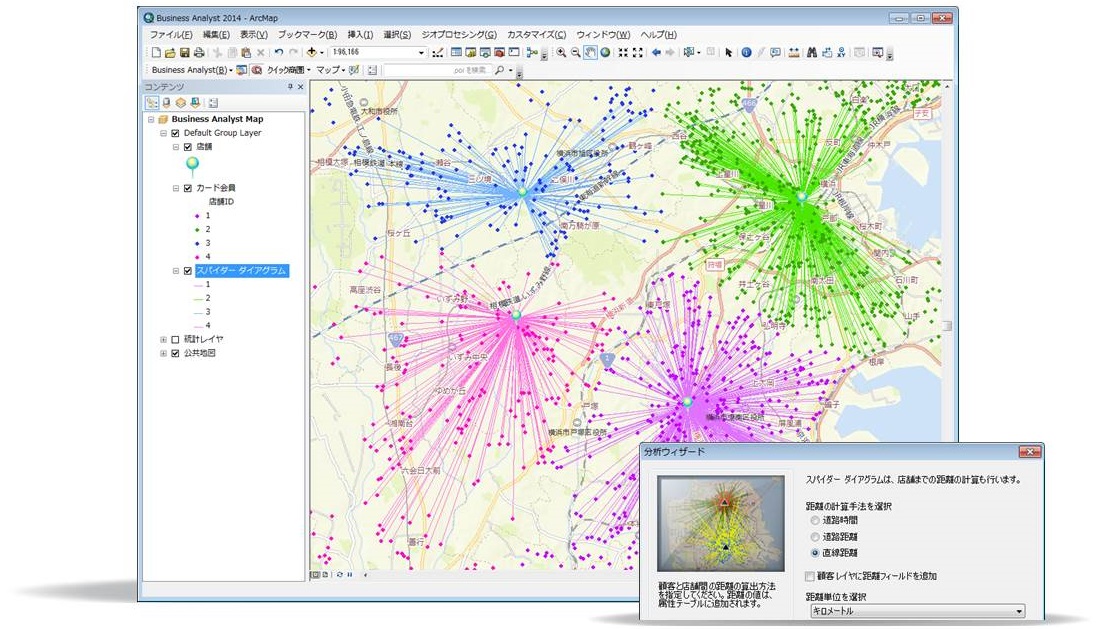Open the カスタマイズ(C) menu
Viewport: 1102px width, 629px height.
(x=536, y=34)
